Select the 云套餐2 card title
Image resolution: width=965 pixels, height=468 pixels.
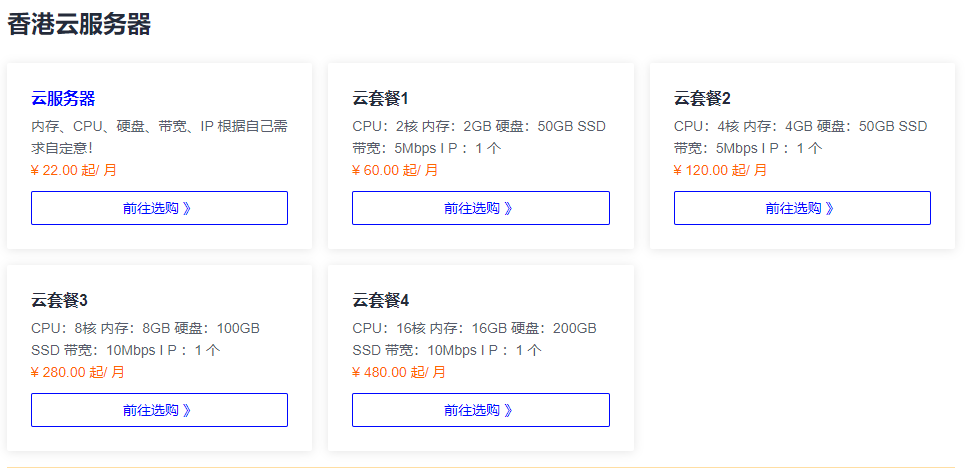coord(702,99)
